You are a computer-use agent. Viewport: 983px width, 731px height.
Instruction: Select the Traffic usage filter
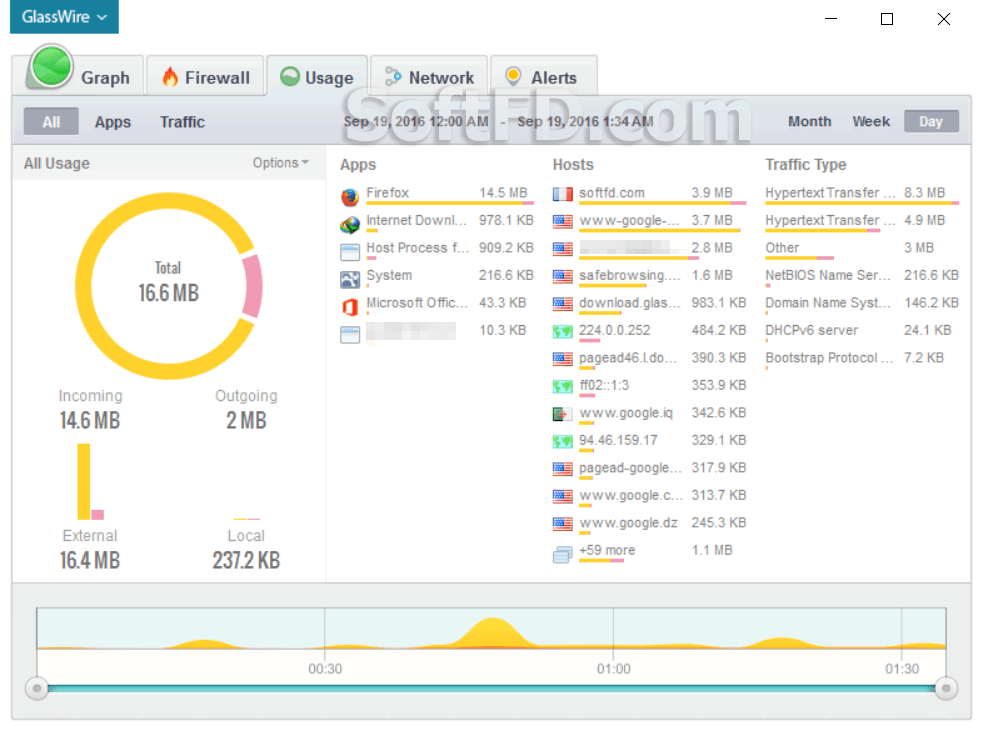point(182,122)
